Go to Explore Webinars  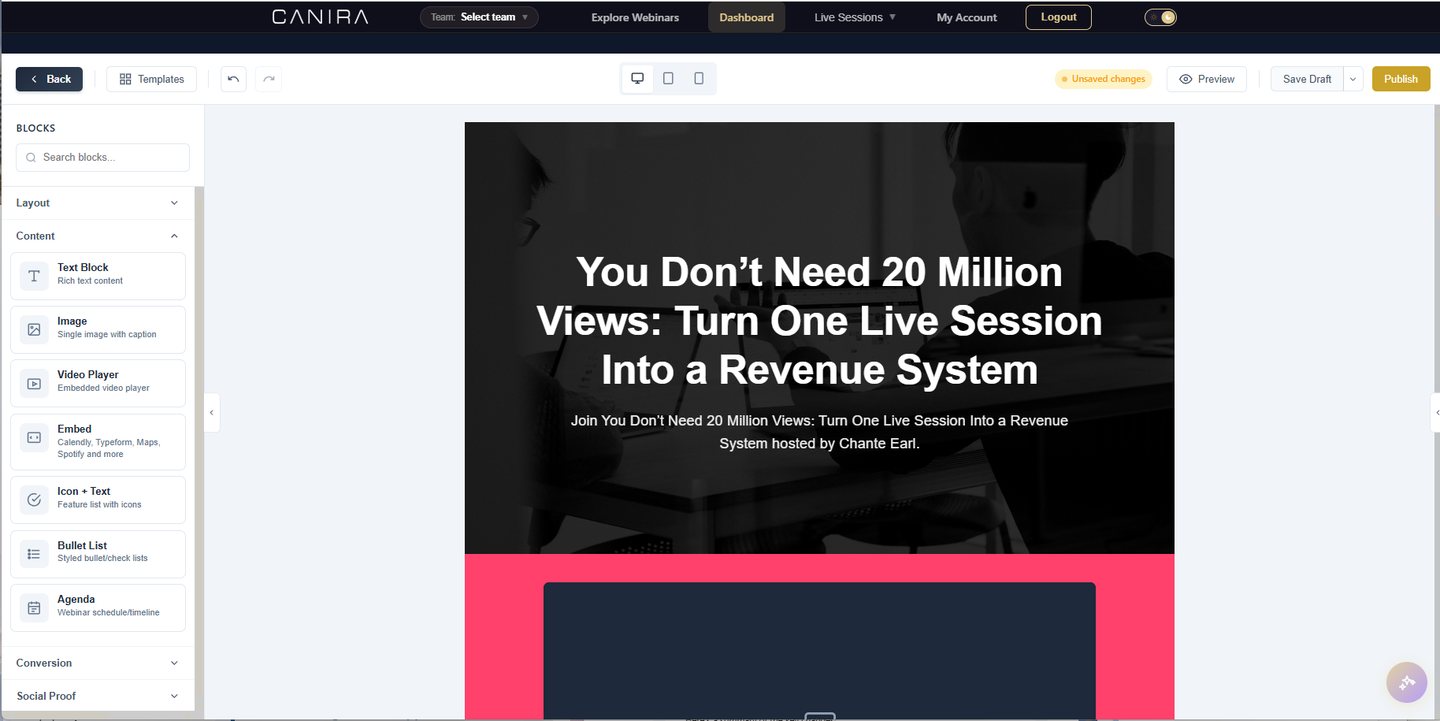coord(635,17)
